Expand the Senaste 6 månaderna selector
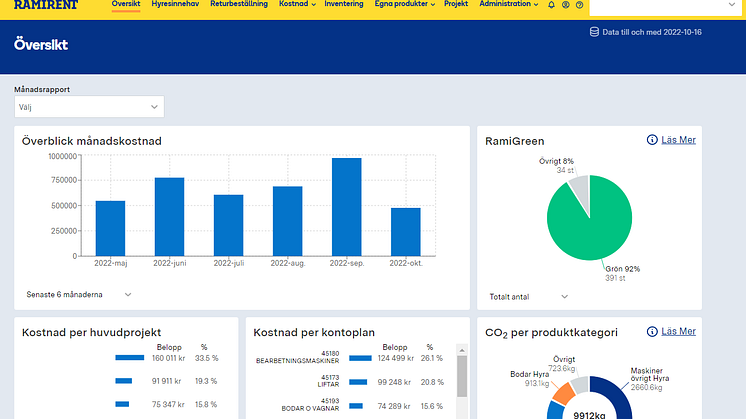This screenshot has height=419, width=746. pos(79,295)
